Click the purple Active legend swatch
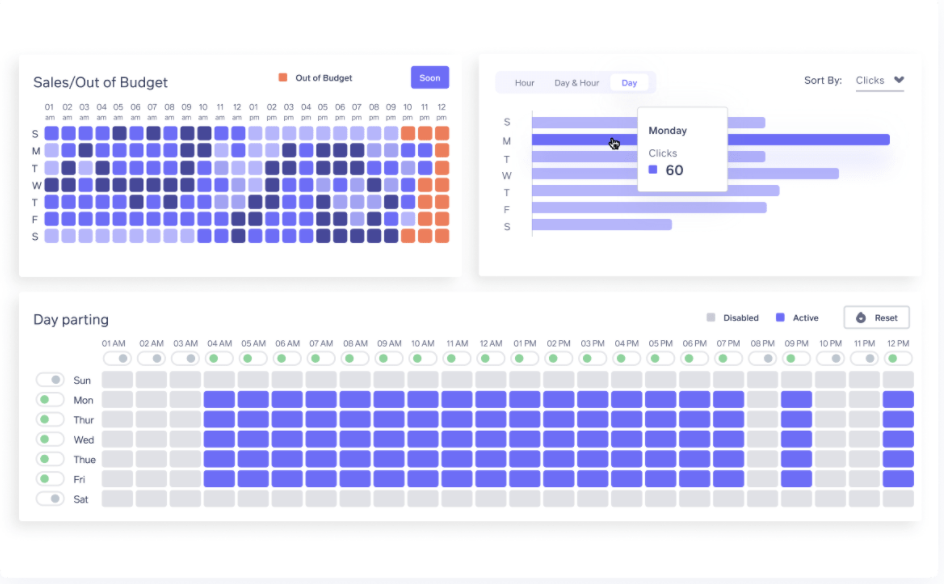 coord(780,318)
